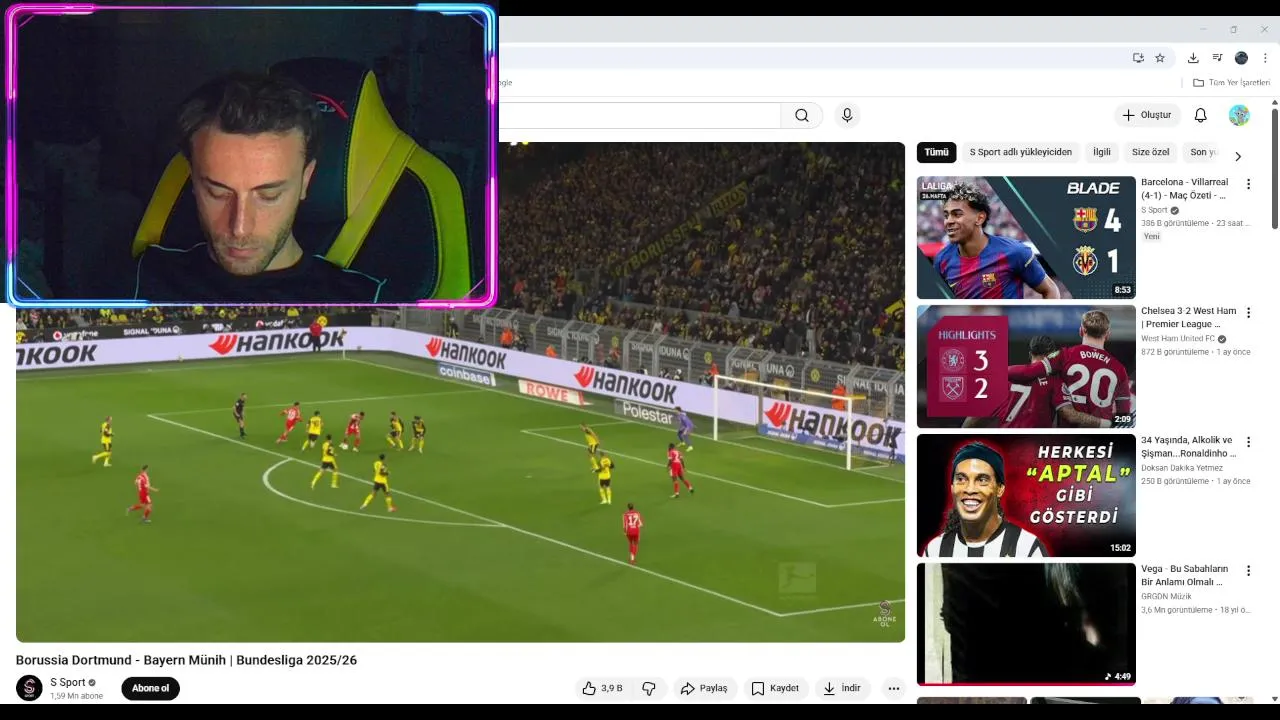
Task: Open options for Ronaldinho video
Action: [x=1248, y=442]
